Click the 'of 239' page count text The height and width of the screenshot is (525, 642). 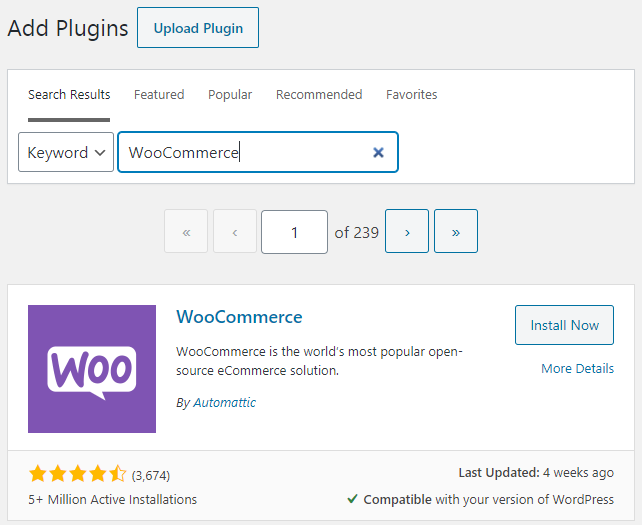point(357,233)
